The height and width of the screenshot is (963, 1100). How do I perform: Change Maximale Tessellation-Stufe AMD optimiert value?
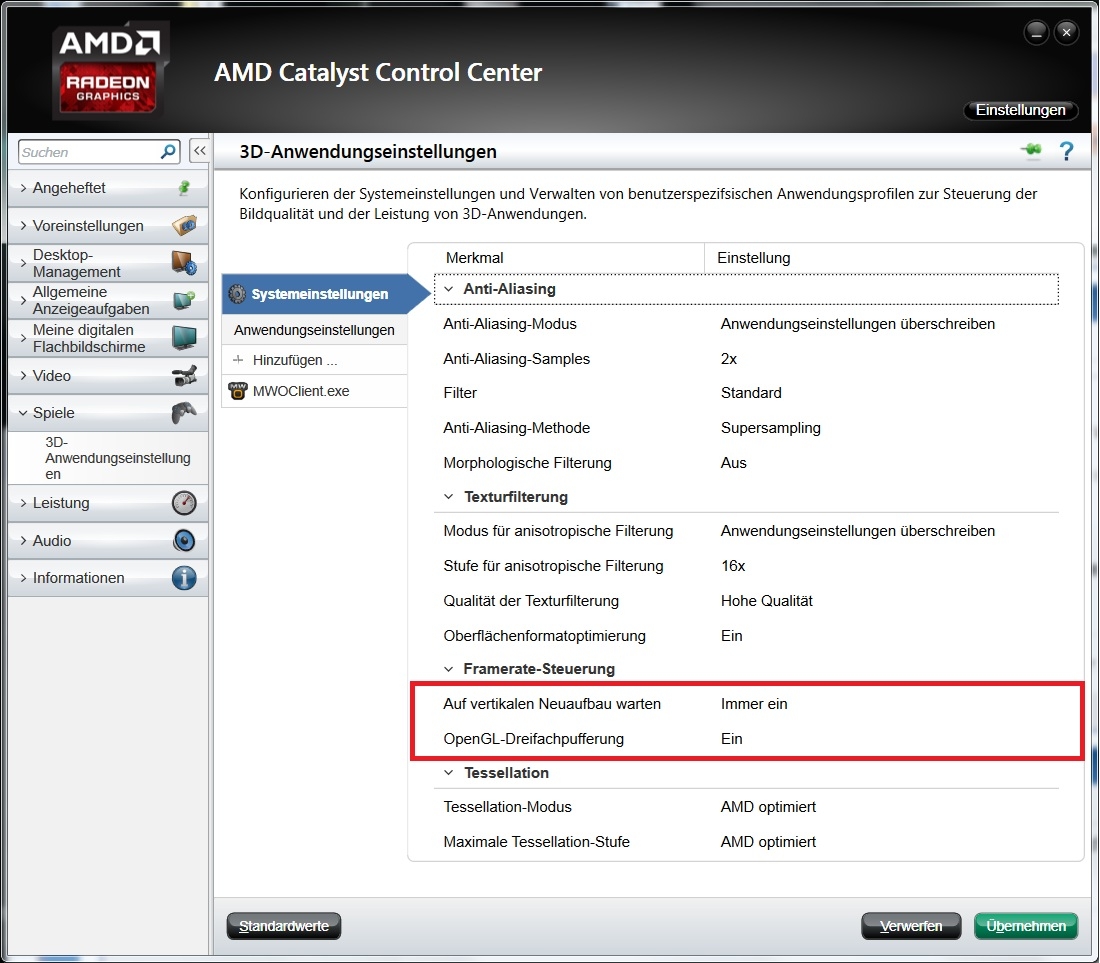(x=767, y=842)
